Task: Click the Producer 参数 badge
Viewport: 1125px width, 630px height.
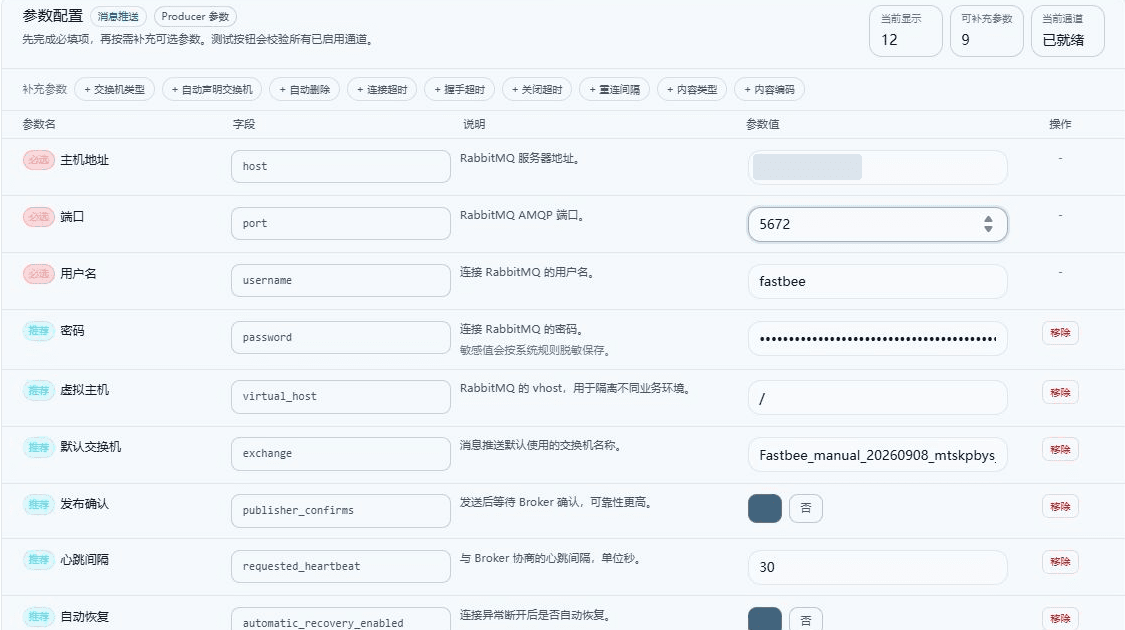Action: [195, 17]
